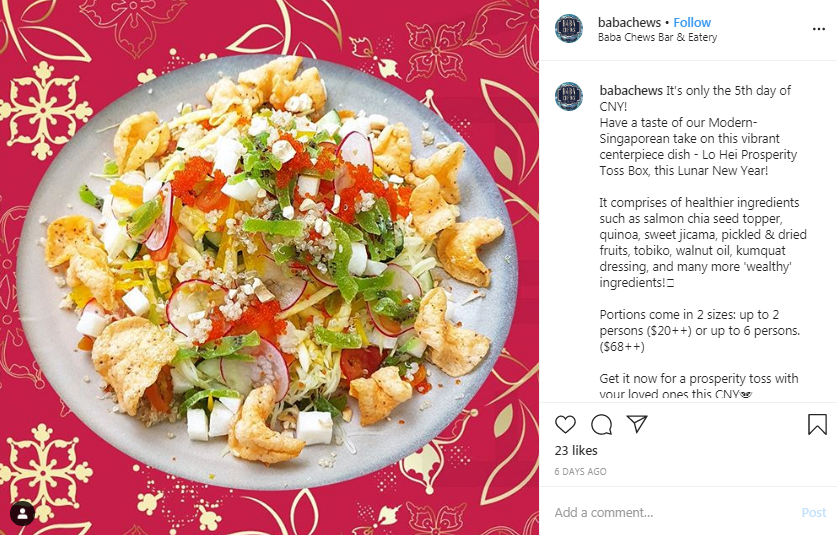Share post using paper plane icon

[637, 424]
